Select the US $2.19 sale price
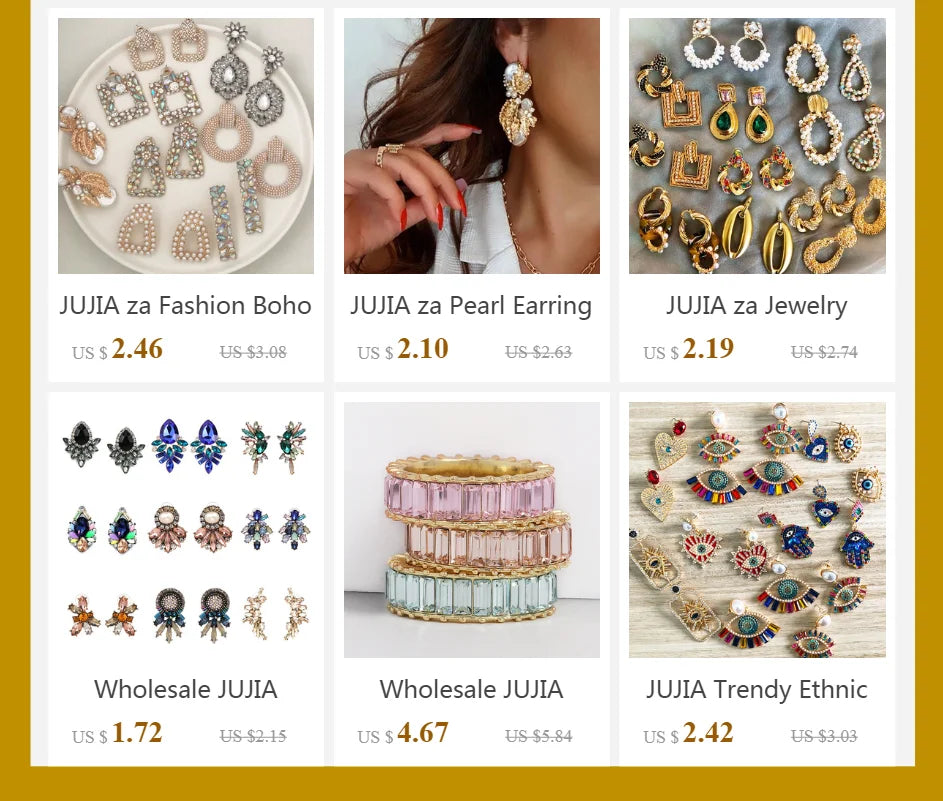This screenshot has width=943, height=801. tap(689, 349)
